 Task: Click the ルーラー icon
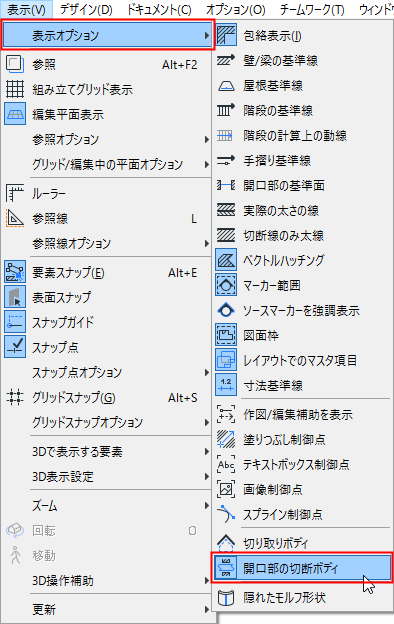pos(15,193)
